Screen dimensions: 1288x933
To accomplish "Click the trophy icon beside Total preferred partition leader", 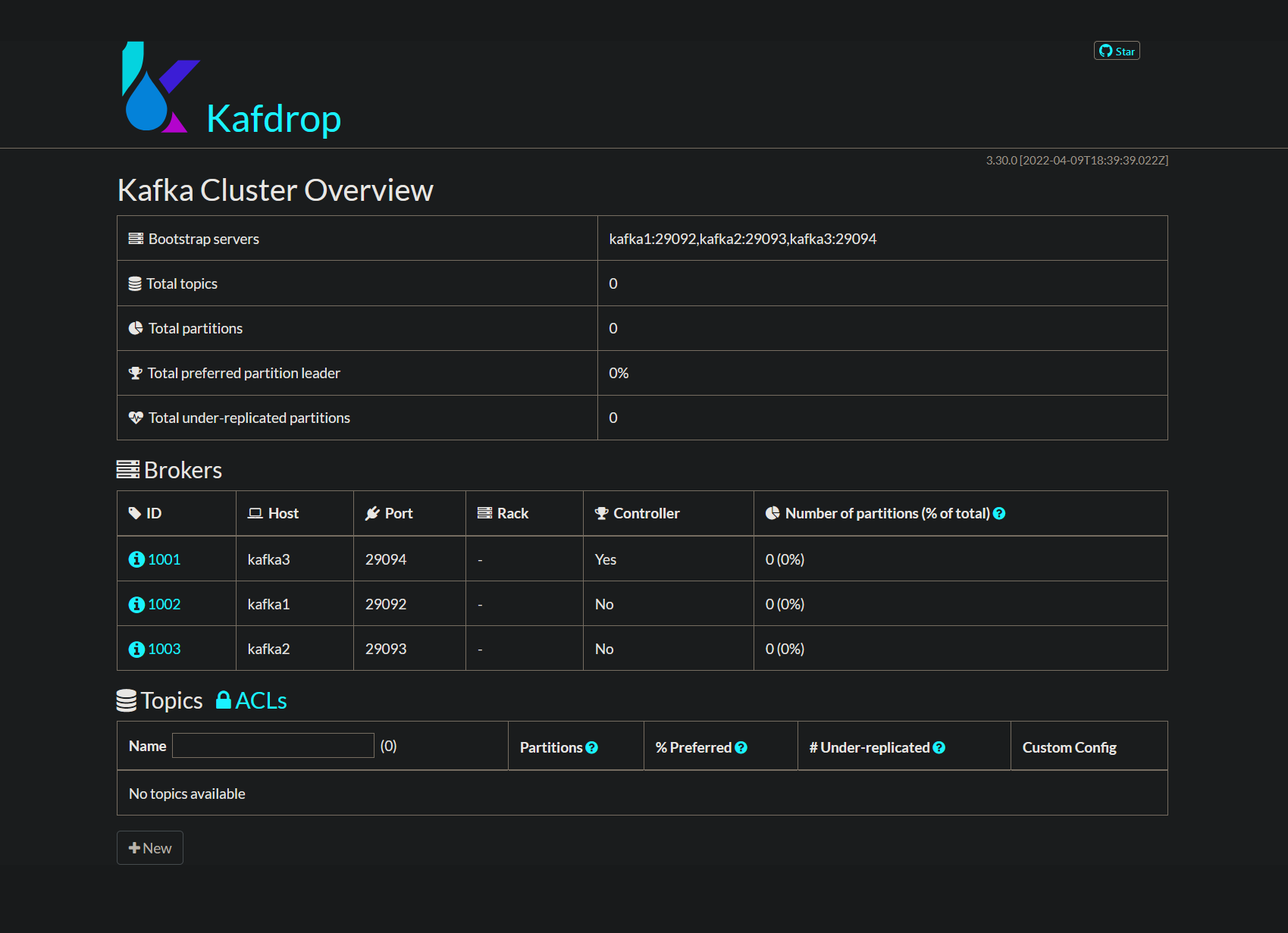I will tap(136, 373).
